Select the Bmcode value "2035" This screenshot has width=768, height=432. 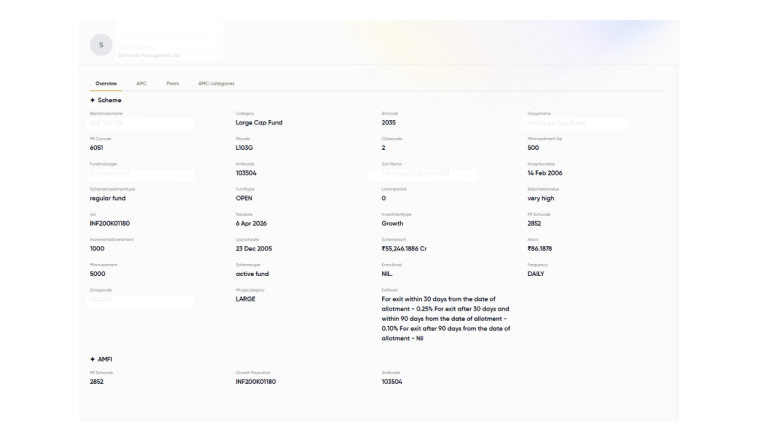click(x=388, y=122)
